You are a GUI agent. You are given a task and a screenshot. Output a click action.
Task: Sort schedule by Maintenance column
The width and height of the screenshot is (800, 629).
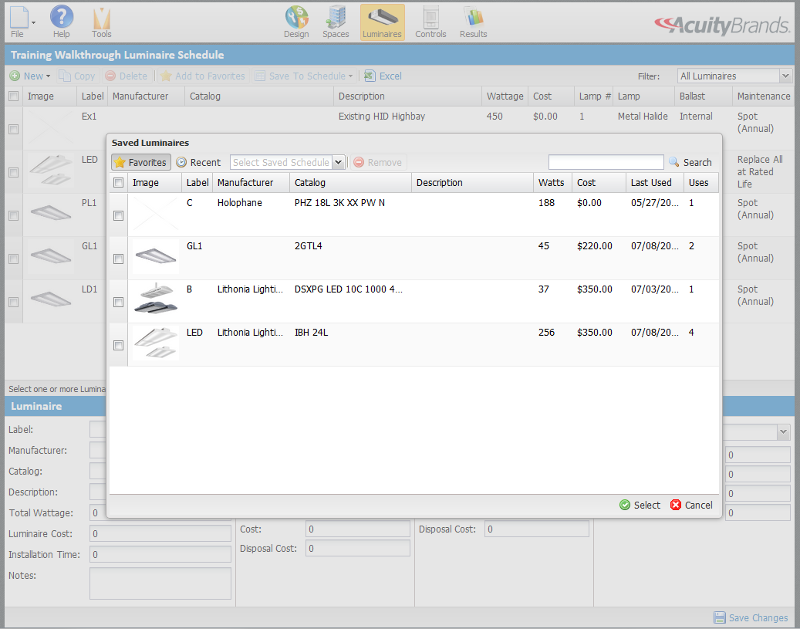[763, 96]
